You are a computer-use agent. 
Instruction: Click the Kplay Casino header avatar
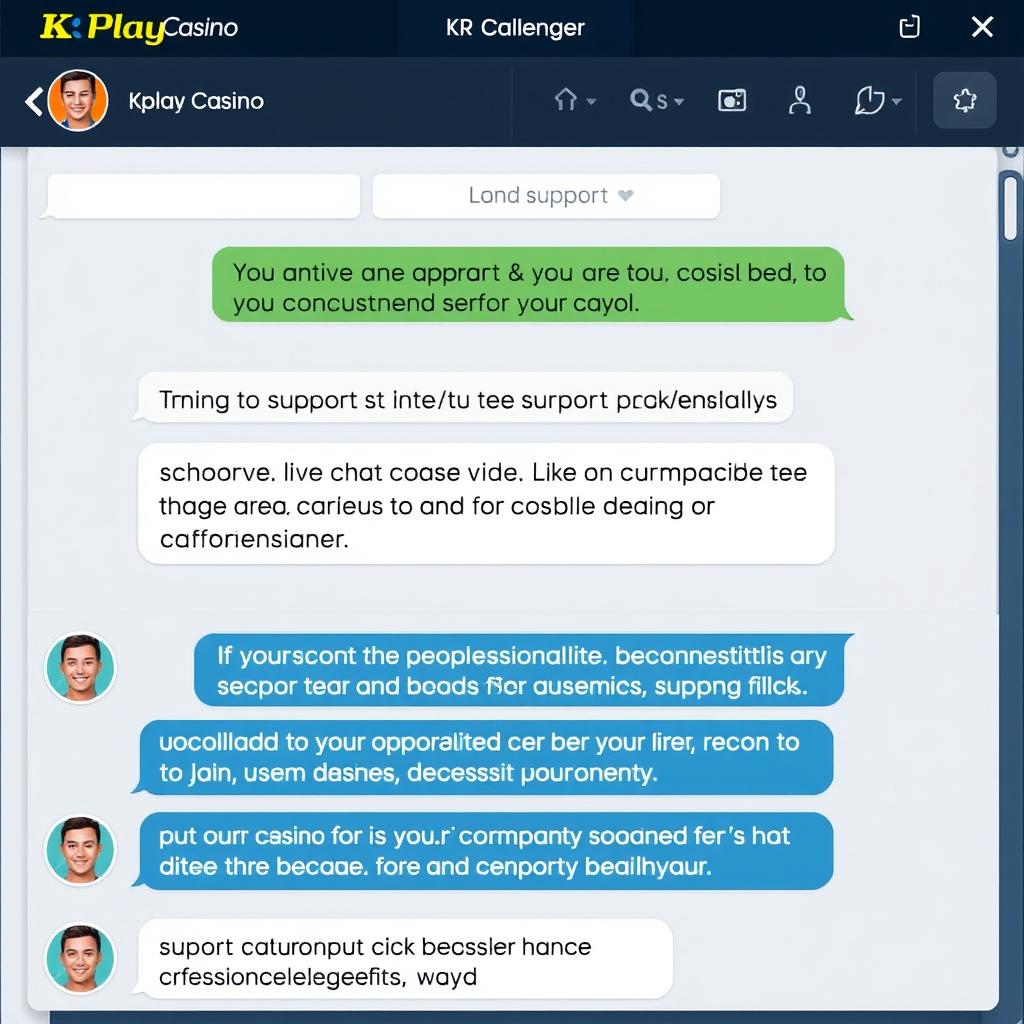pyautogui.click(x=78, y=101)
